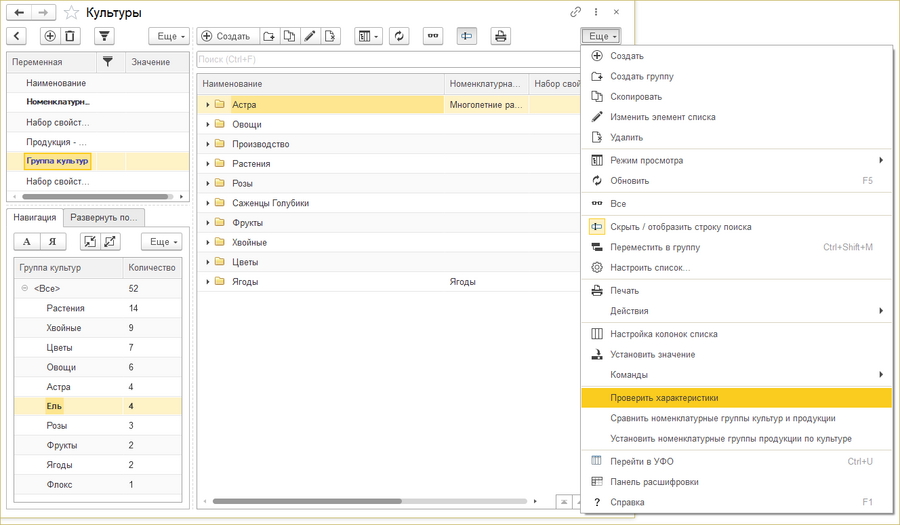Choose 'Настроить список...' from the menu

pos(650,268)
